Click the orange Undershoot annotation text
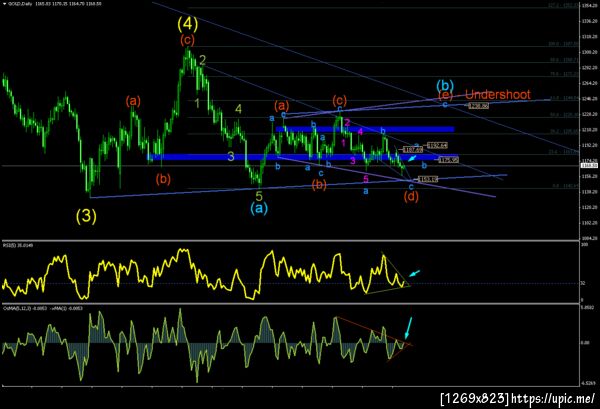This screenshot has width=600, height=409. (x=497, y=94)
